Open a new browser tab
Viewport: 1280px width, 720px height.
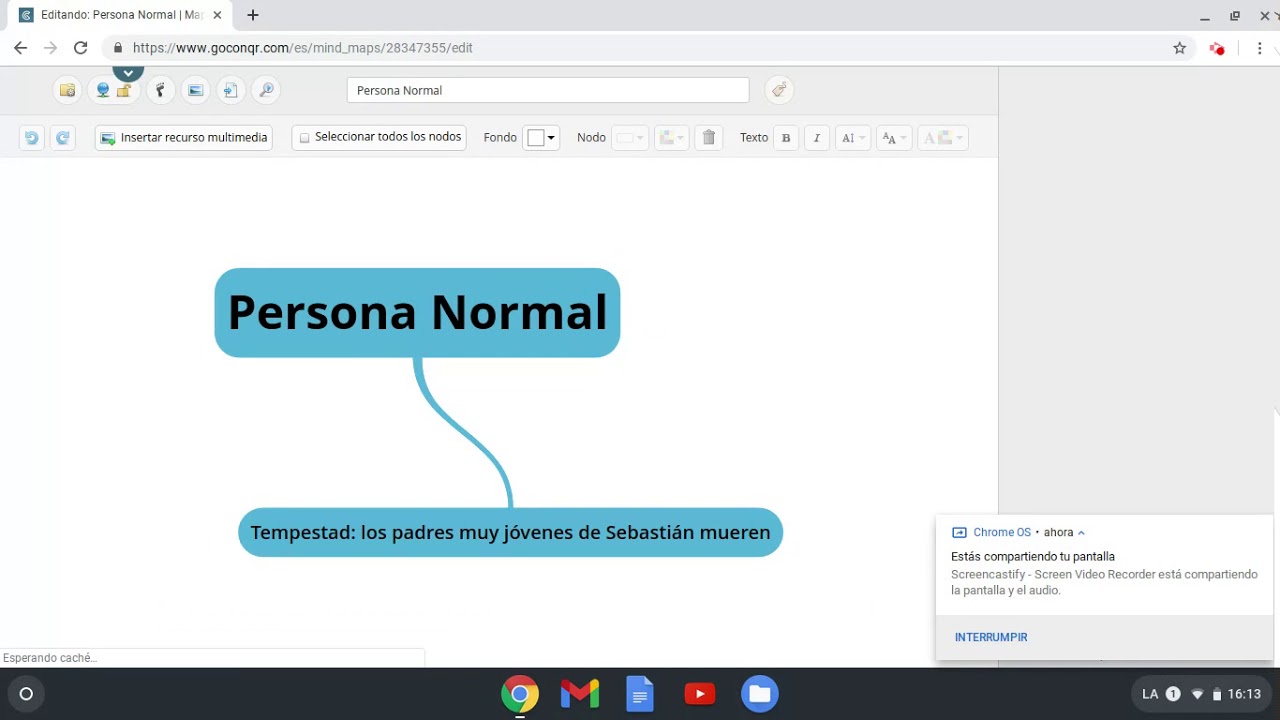pyautogui.click(x=253, y=15)
